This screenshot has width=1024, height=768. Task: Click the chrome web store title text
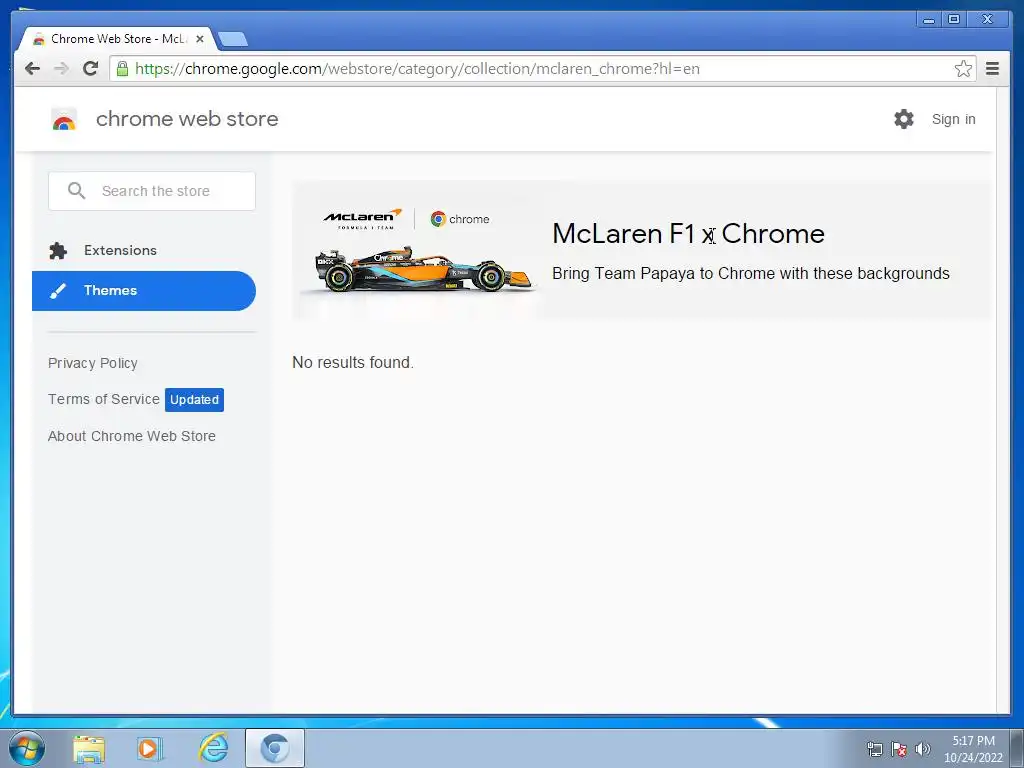coord(187,119)
